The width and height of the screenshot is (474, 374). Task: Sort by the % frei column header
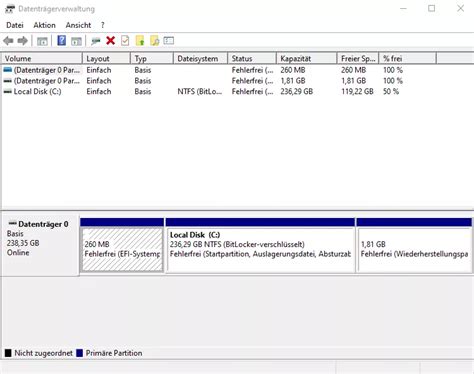click(407, 59)
